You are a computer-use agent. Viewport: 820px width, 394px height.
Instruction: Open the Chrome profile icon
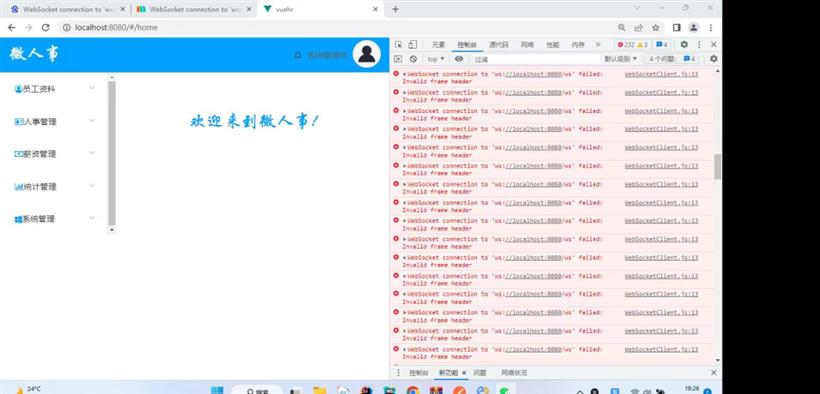(x=693, y=28)
